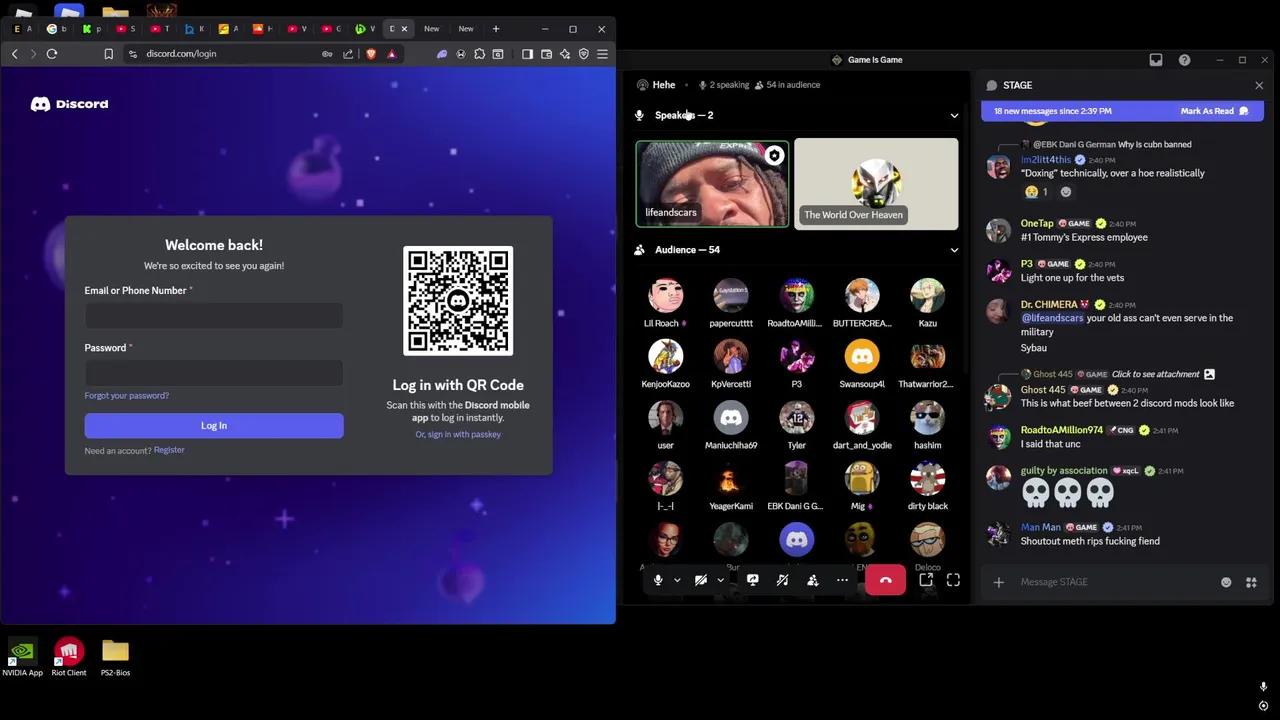
Task: Reload the discord.com/login page
Action: click(52, 54)
